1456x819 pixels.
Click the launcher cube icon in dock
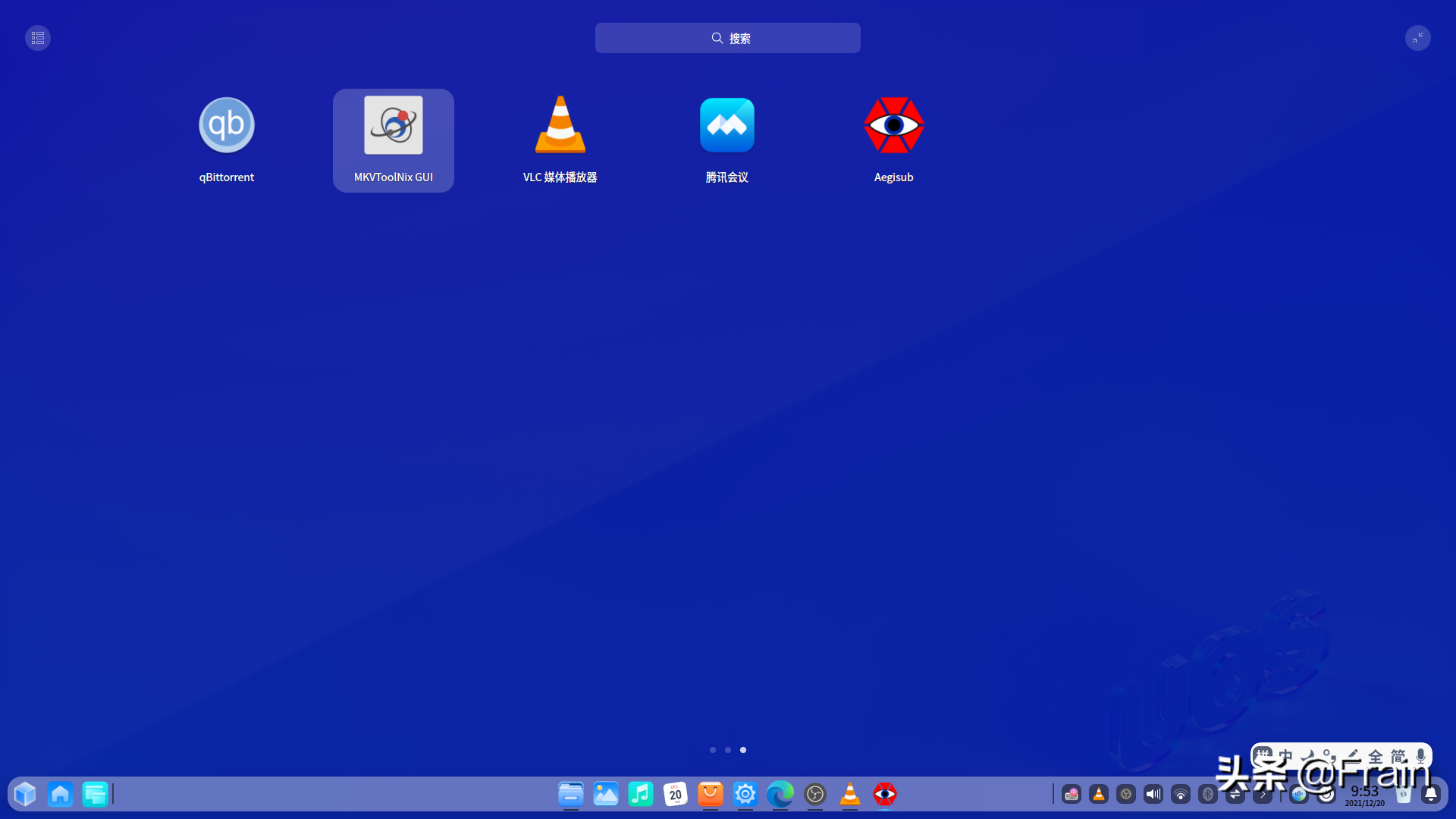[25, 794]
